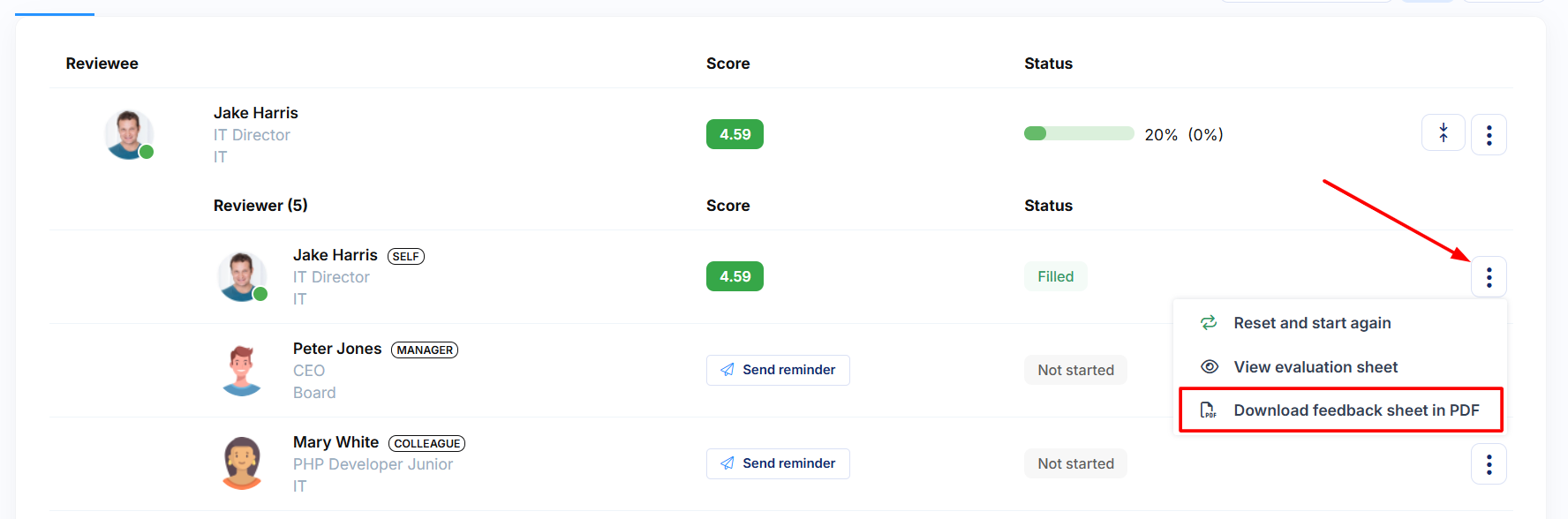Screen dimensions: 1568x519
Task: Click paper plane icon for Mary White
Action: pyautogui.click(x=727, y=463)
